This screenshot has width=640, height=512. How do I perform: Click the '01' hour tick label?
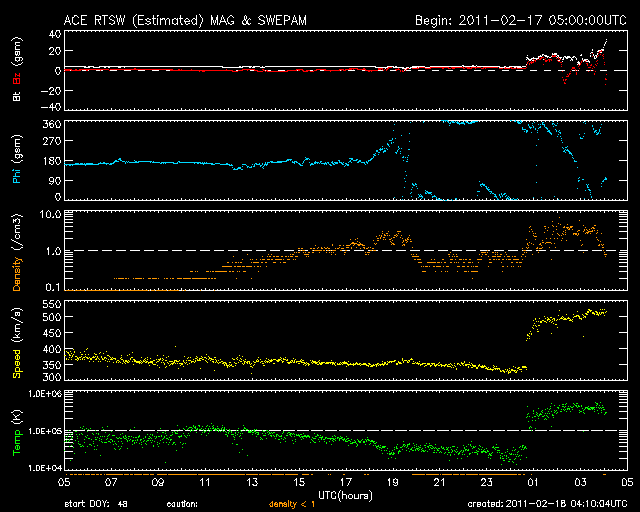pos(533,482)
